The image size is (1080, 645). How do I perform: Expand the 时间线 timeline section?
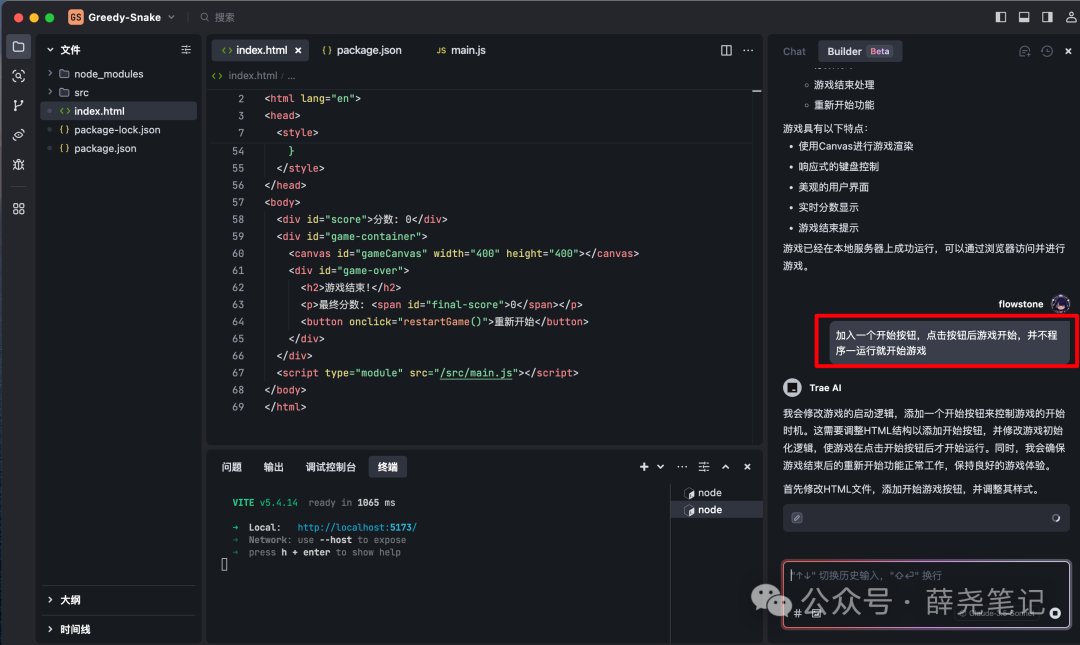coord(50,629)
